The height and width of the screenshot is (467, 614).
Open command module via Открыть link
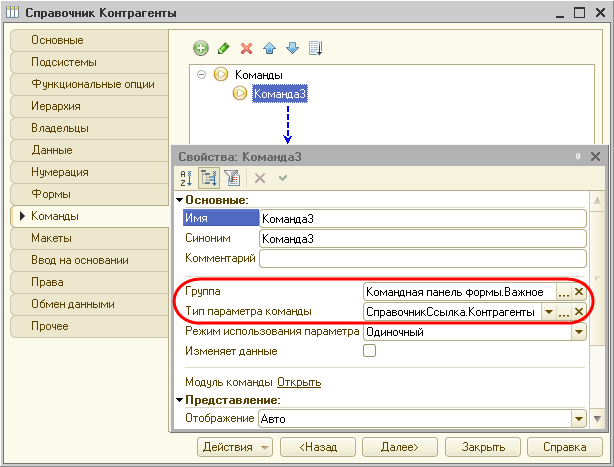(299, 382)
